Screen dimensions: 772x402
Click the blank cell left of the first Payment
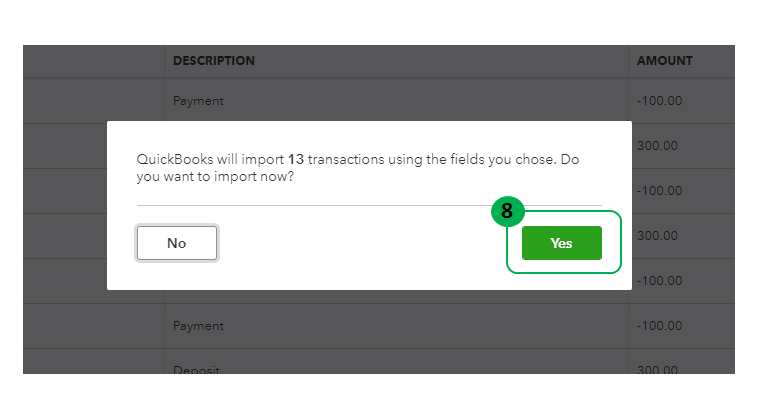tap(94, 101)
